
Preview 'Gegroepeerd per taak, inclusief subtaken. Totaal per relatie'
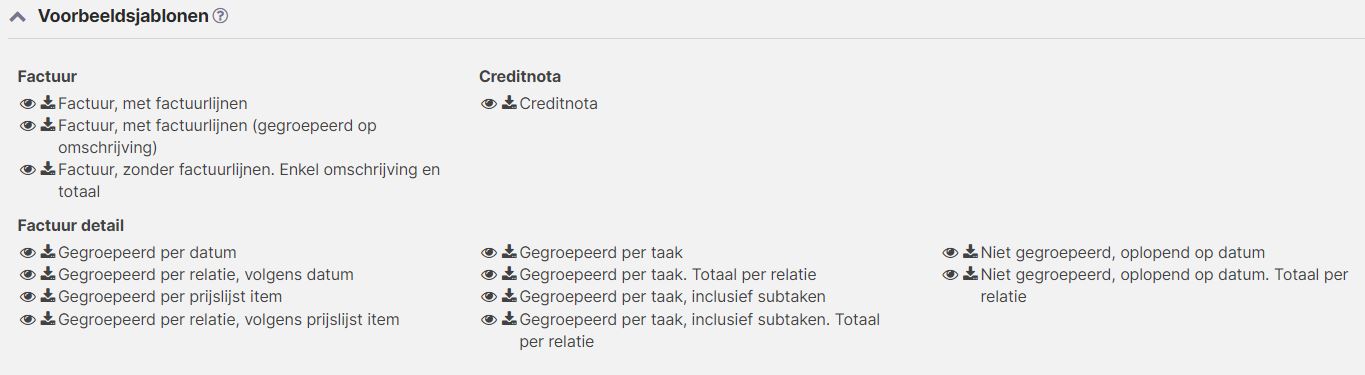(x=489, y=320)
